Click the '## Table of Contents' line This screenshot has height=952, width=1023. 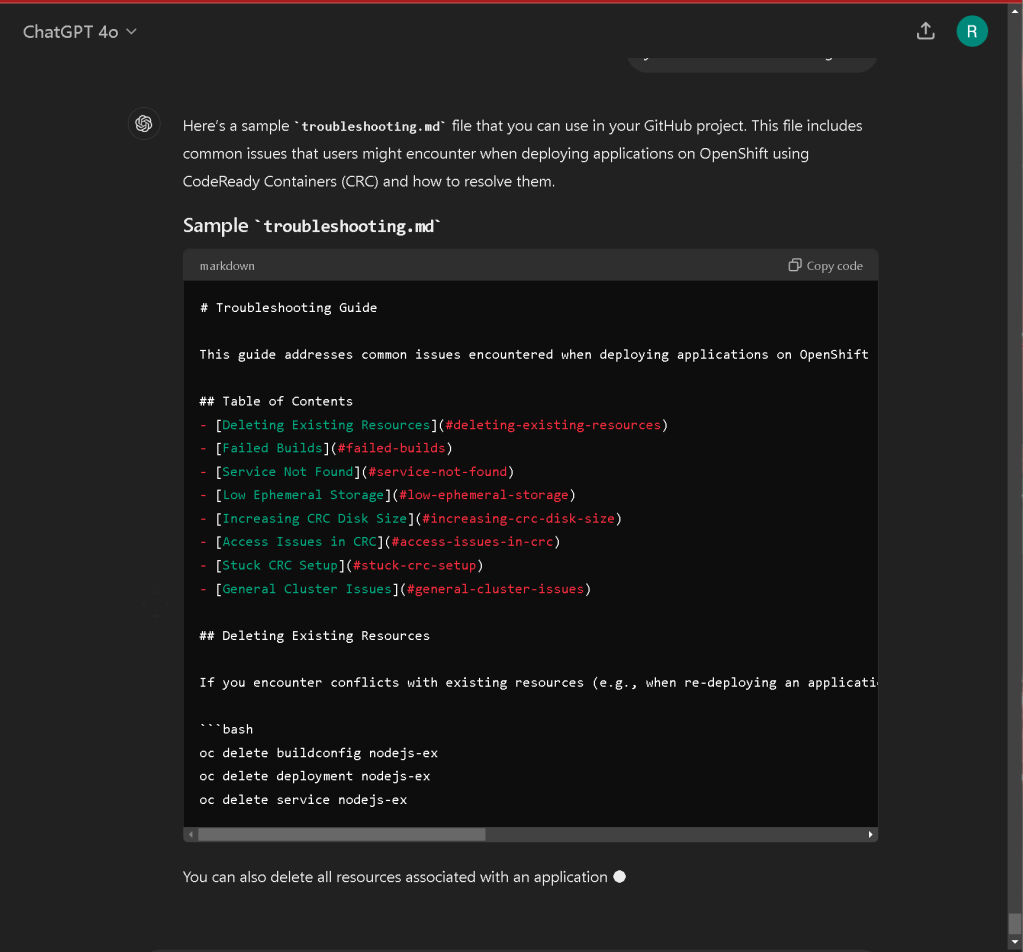(x=276, y=401)
